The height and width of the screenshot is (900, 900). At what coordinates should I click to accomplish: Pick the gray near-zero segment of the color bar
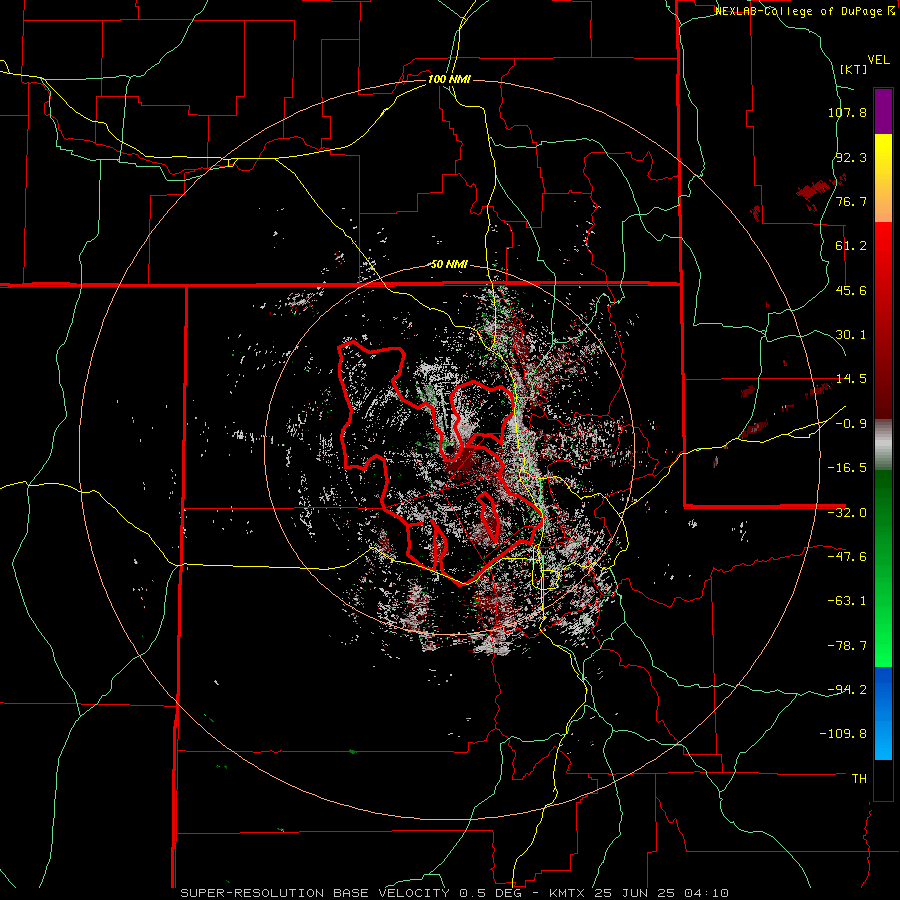(883, 443)
